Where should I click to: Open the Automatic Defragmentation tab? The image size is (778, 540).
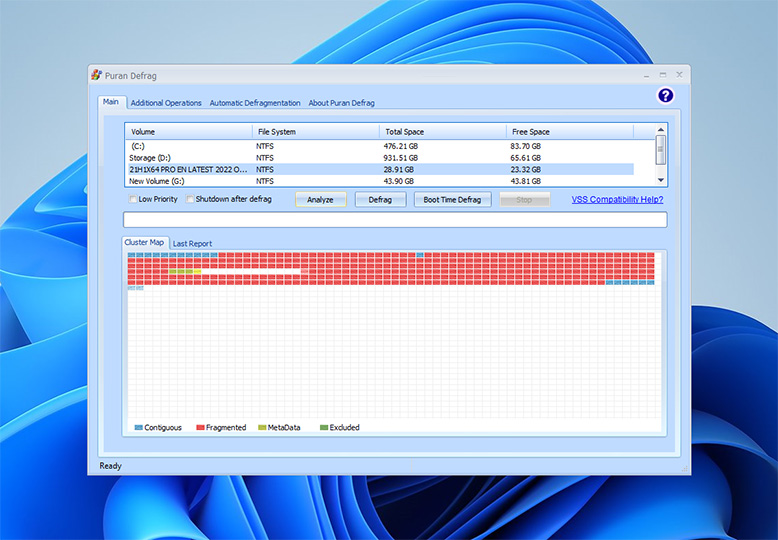(255, 103)
